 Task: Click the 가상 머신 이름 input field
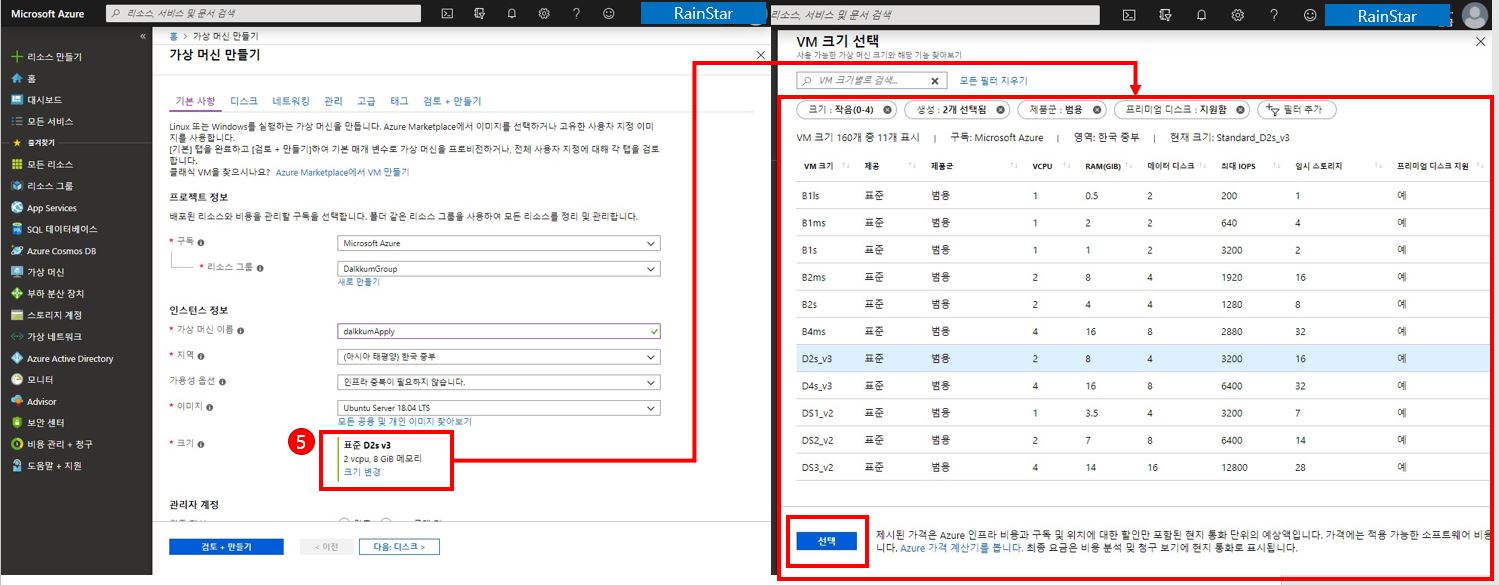pos(499,331)
